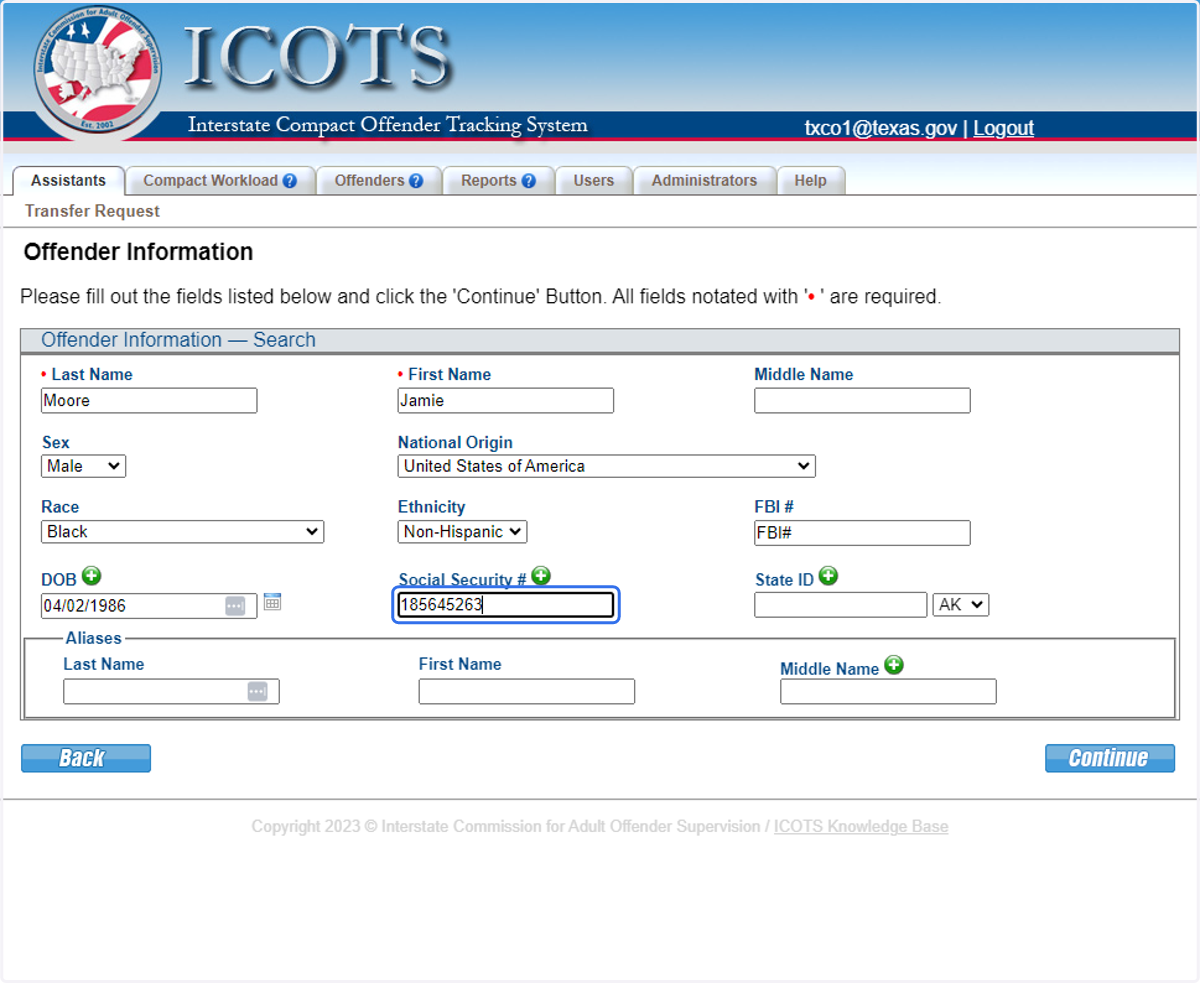Click the First Name field containing Jamie

505,401
